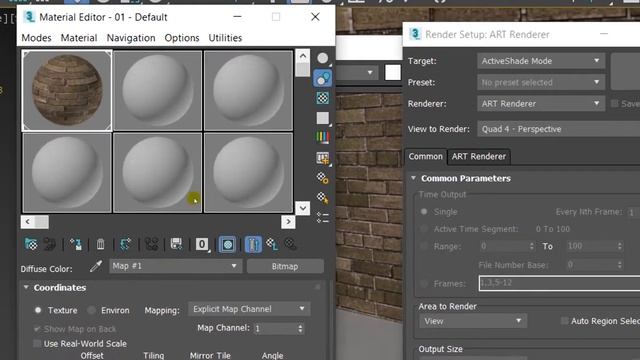Open the Material menu
640x360 pixels.
pyautogui.click(x=79, y=38)
